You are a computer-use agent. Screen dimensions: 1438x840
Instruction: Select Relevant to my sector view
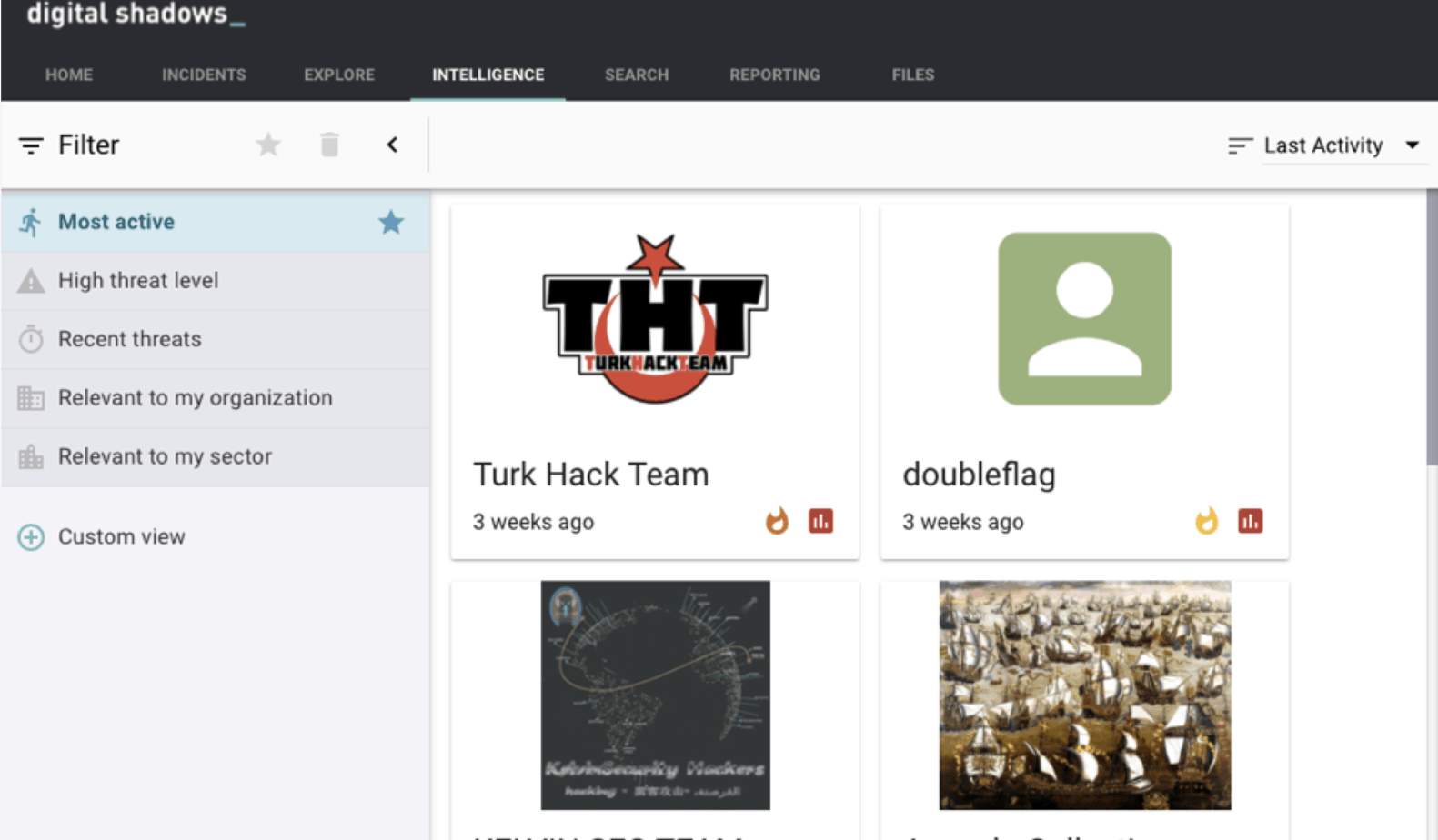coord(216,456)
